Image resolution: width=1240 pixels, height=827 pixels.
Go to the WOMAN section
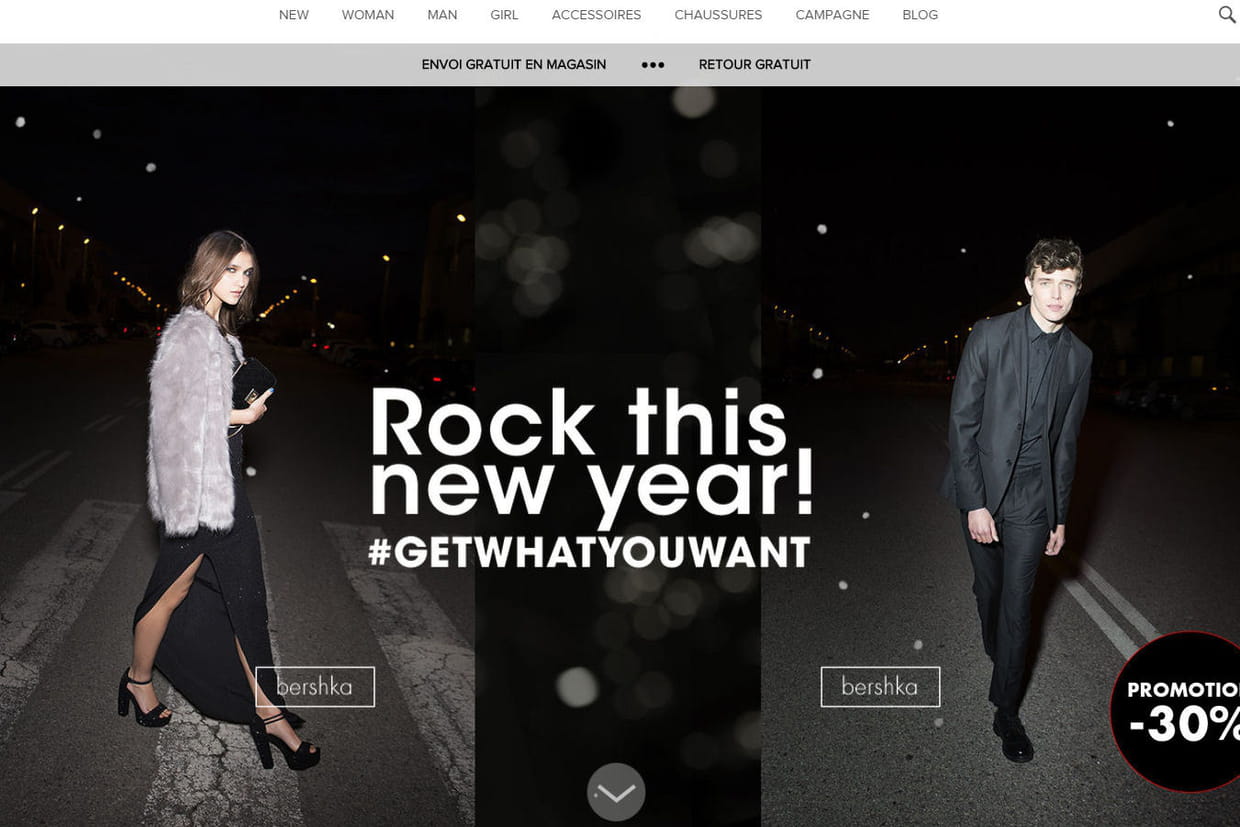368,15
